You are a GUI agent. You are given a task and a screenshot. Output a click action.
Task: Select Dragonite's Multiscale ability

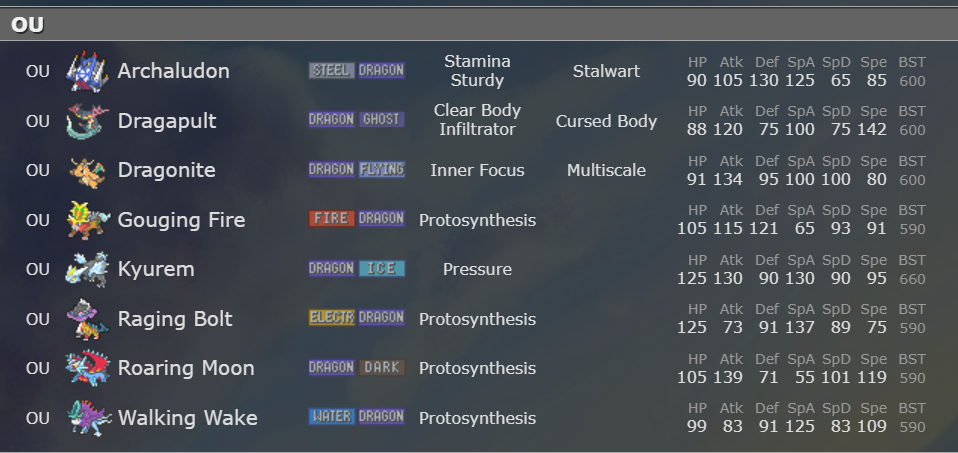tap(606, 170)
